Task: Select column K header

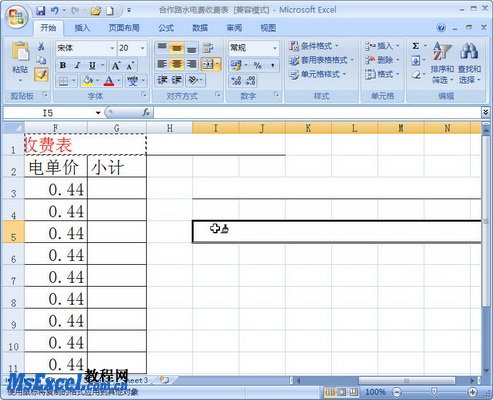Action: coord(308,128)
